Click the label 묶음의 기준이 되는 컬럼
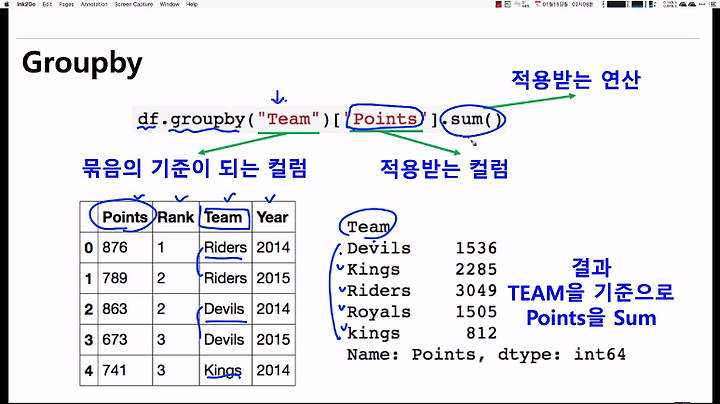 [194, 168]
